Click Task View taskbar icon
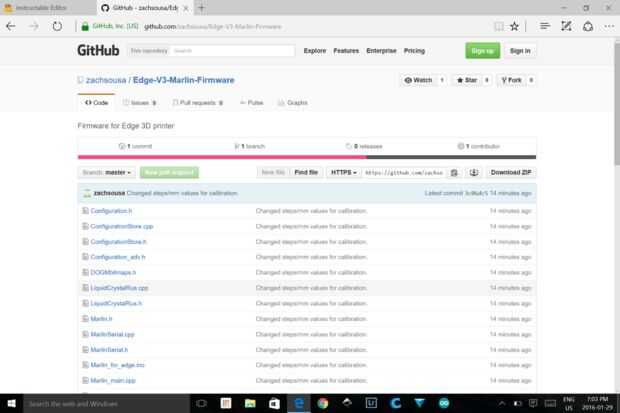 coord(201,403)
